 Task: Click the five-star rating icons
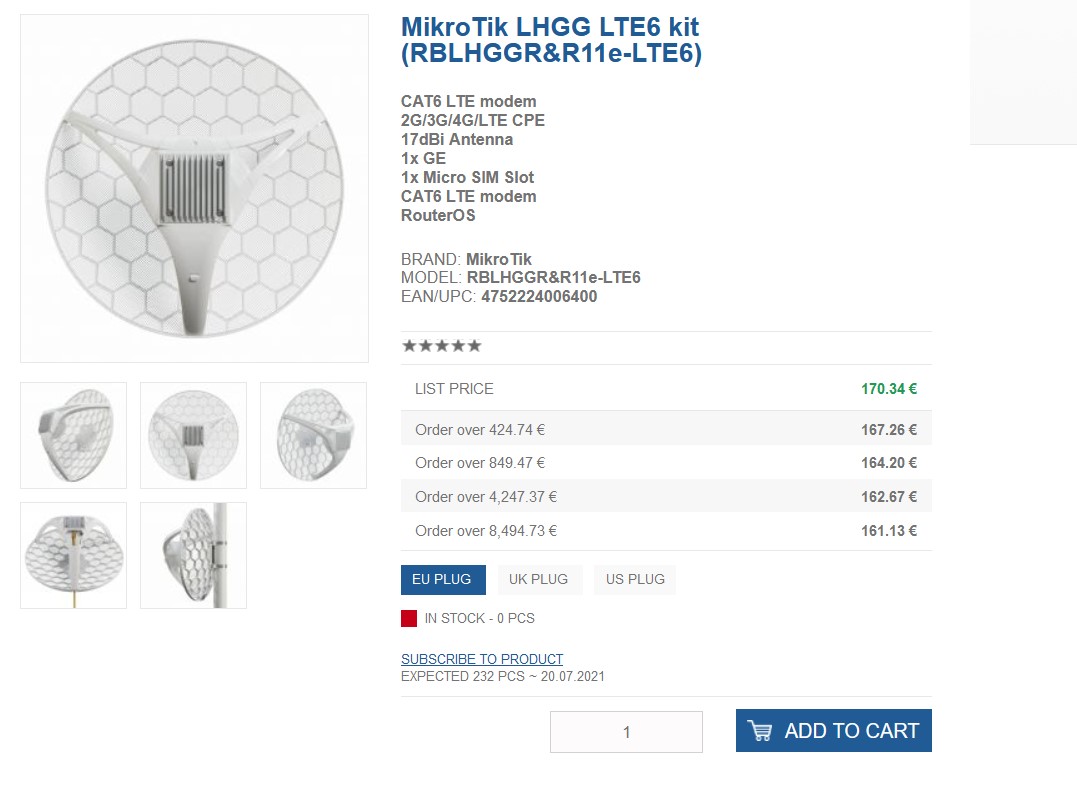pyautogui.click(x=441, y=346)
